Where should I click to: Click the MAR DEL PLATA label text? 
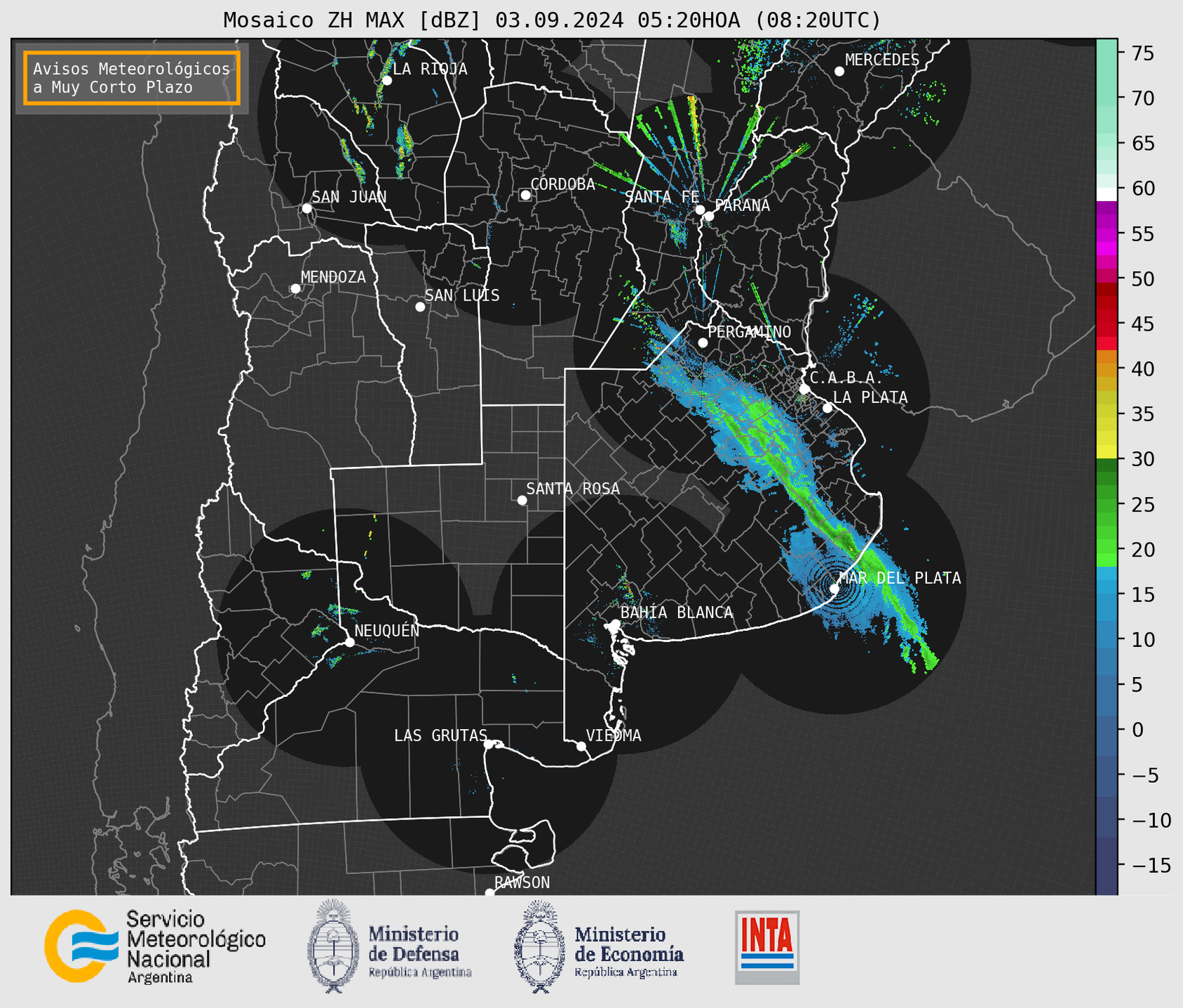[x=900, y=578]
